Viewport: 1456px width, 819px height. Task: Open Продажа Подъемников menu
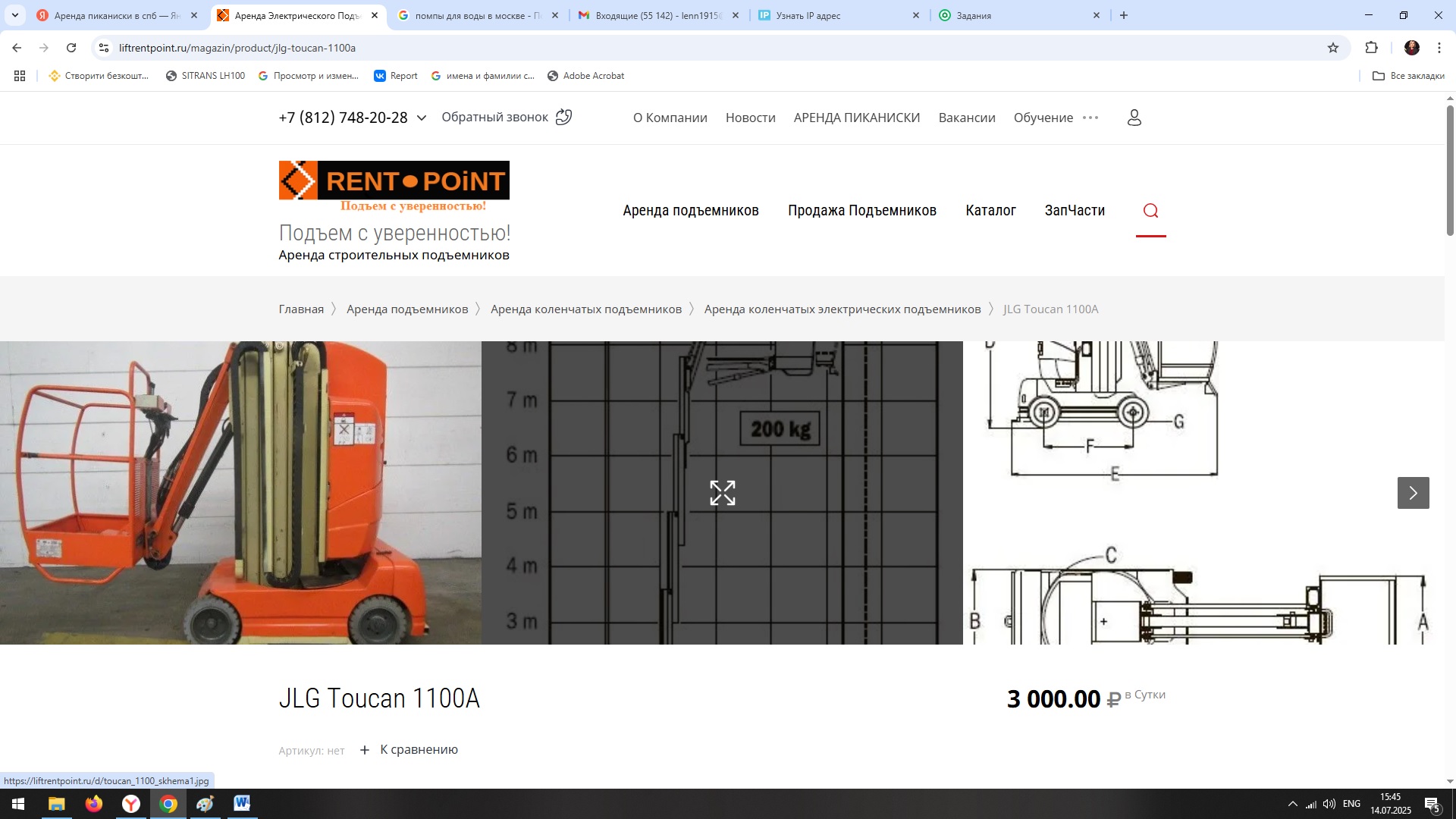coord(861,211)
